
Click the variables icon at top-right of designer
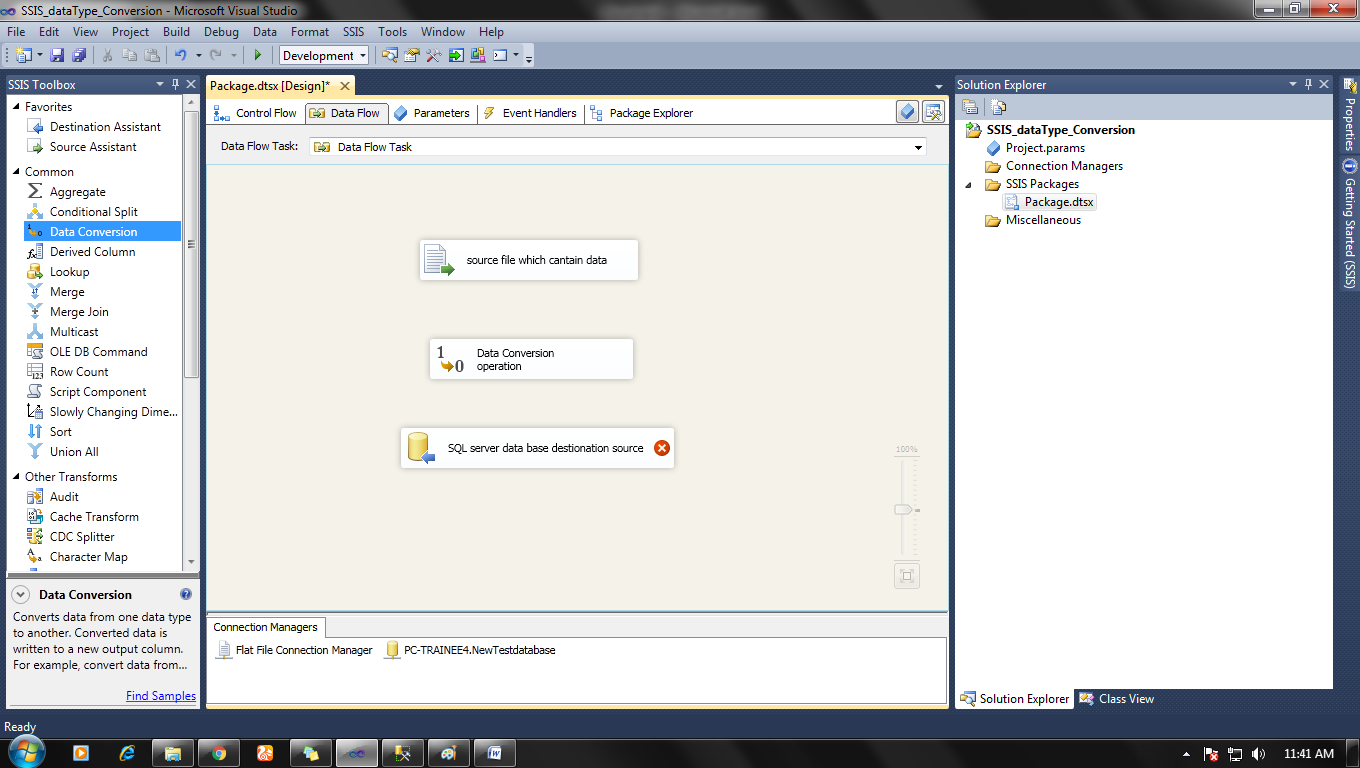[907, 112]
